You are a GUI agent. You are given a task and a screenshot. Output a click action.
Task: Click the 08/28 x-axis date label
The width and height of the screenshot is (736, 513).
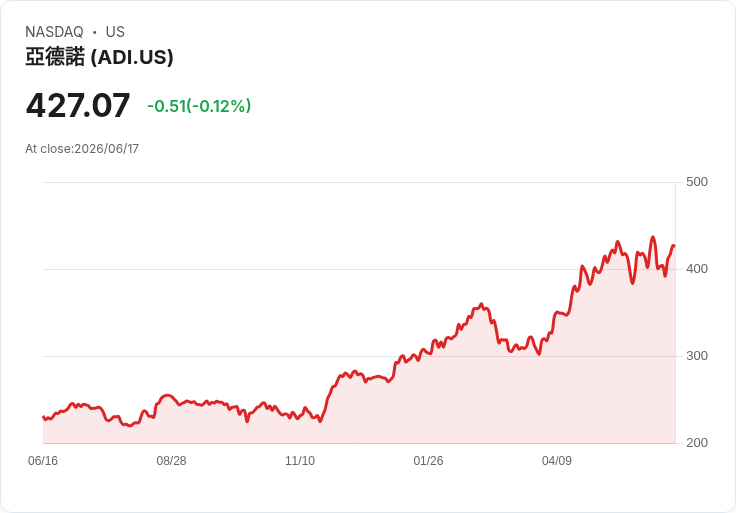tap(171, 461)
